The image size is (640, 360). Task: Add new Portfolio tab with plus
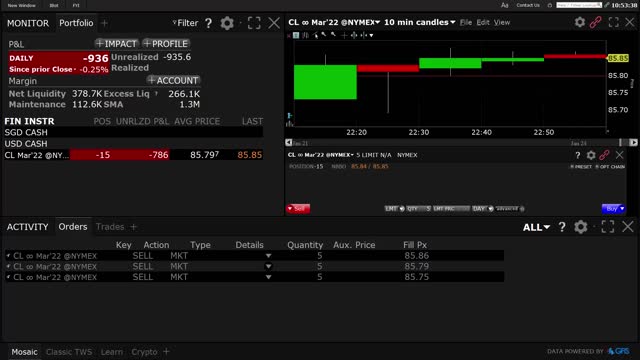[x=104, y=23]
